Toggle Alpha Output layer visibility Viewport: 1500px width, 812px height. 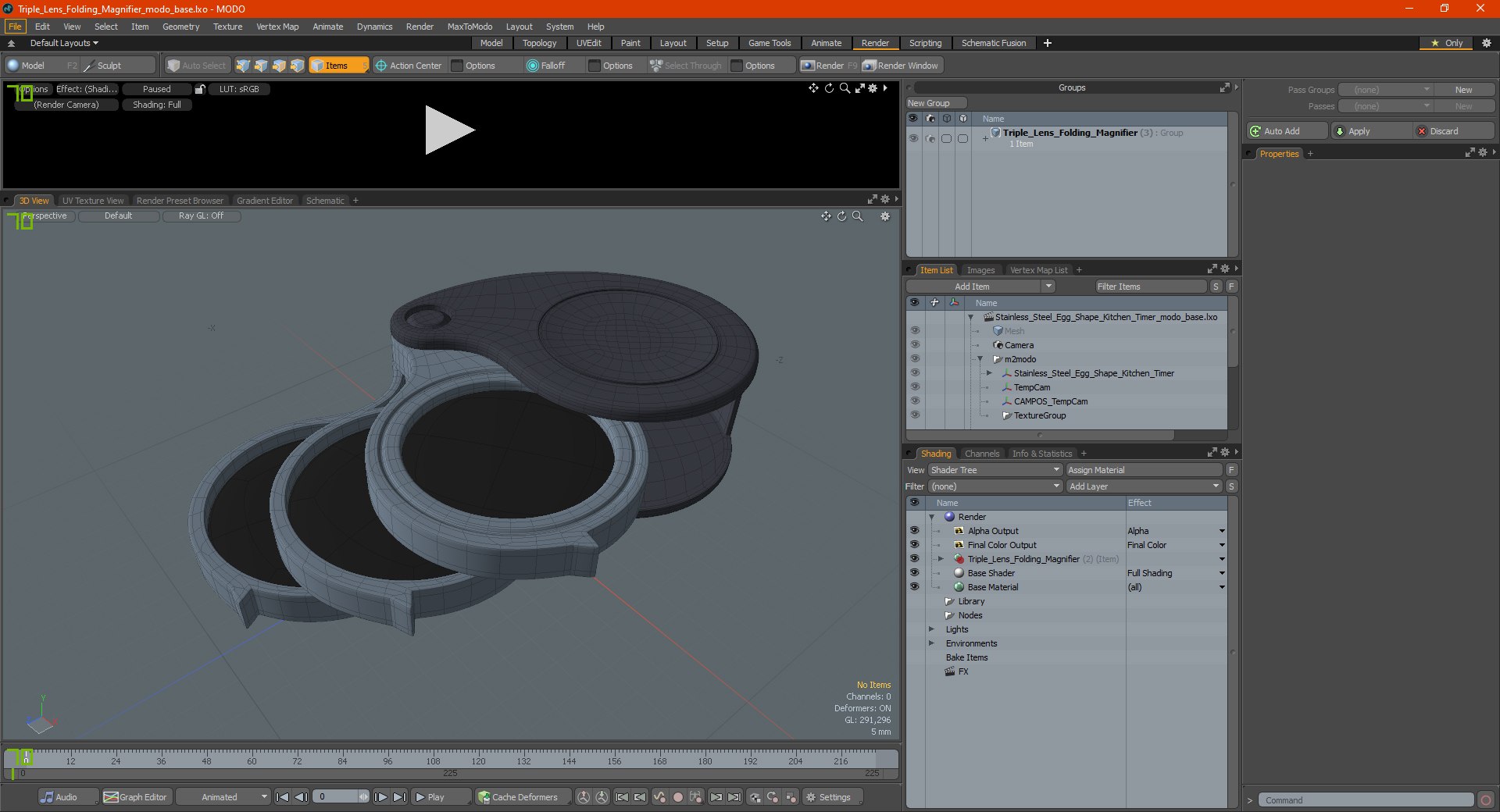(x=914, y=531)
